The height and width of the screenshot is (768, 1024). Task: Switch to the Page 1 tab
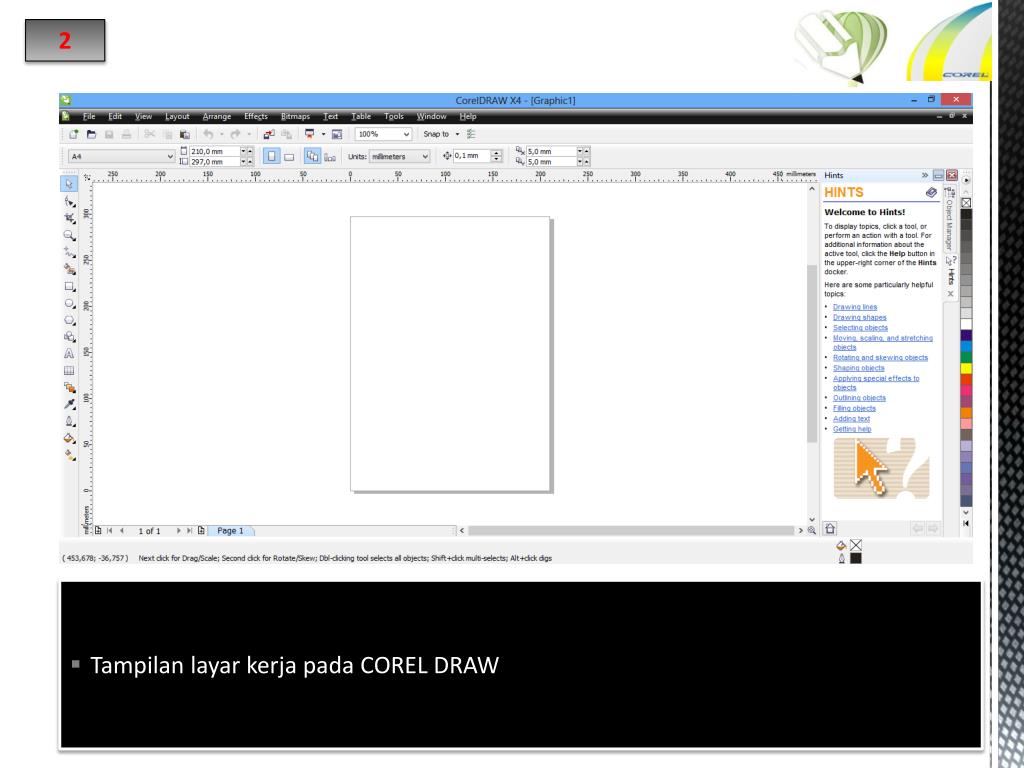coord(230,531)
